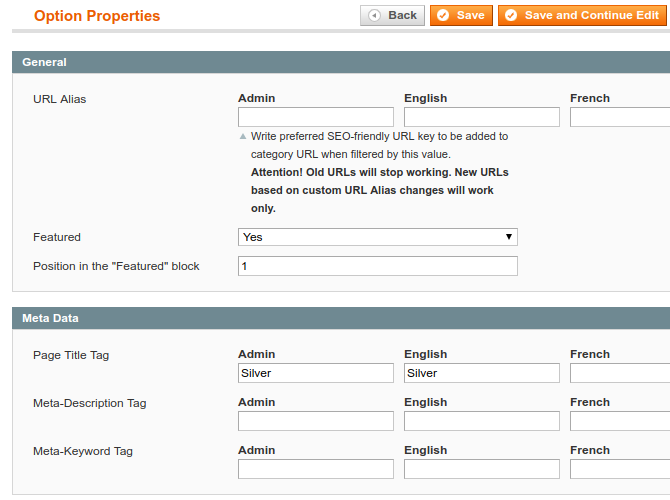Click the URL Alias hint triangle icon
Image resolution: width=670 pixels, height=500 pixels.
(x=242, y=137)
